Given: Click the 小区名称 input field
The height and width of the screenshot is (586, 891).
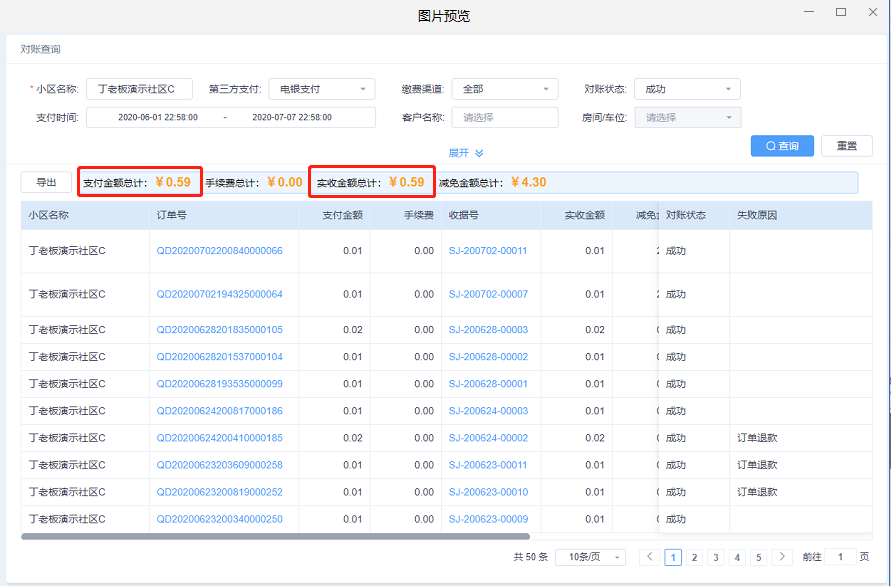Looking at the screenshot, I should coord(139,89).
